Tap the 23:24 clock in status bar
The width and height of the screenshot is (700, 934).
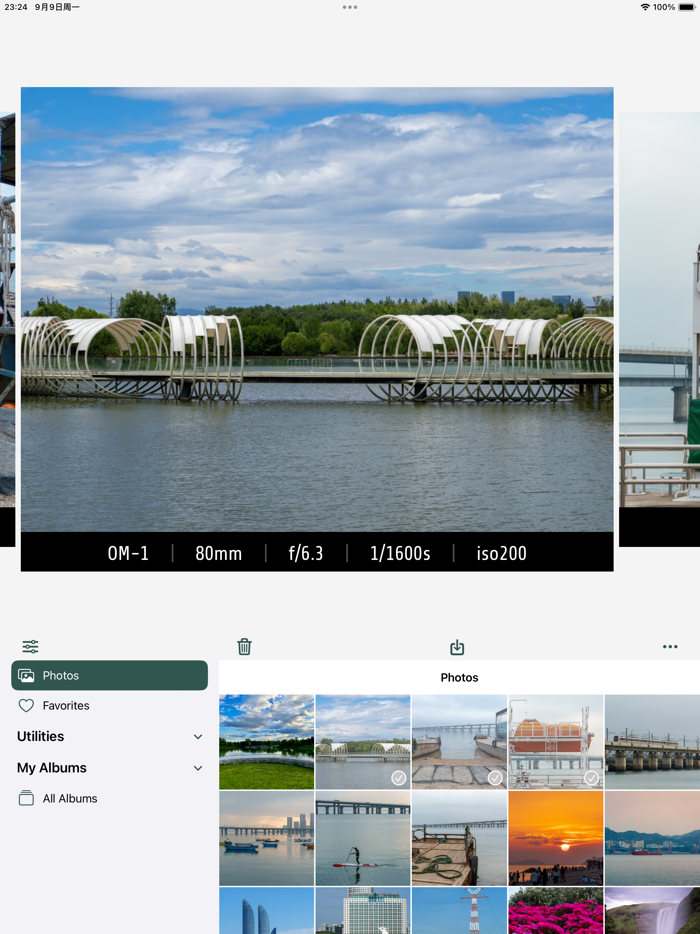tap(15, 7)
